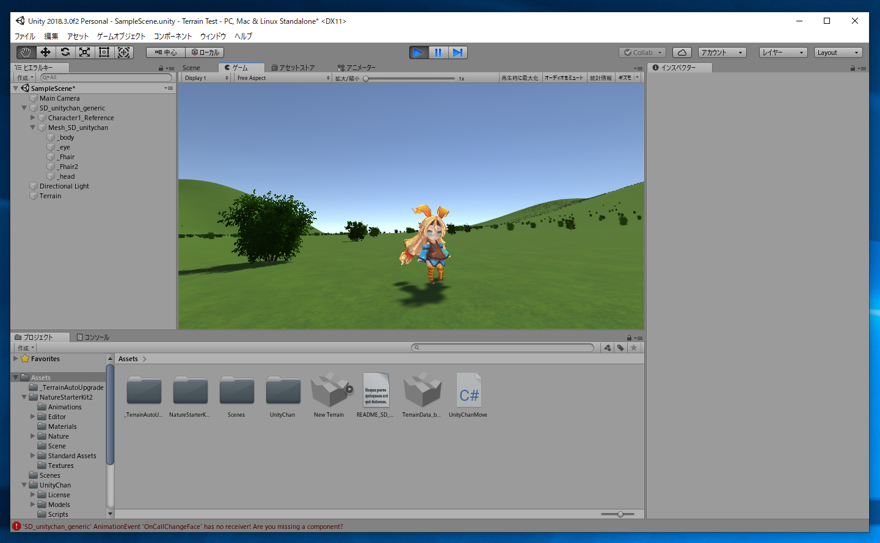Click the Hierarchy search field

pyautogui.click(x=106, y=77)
